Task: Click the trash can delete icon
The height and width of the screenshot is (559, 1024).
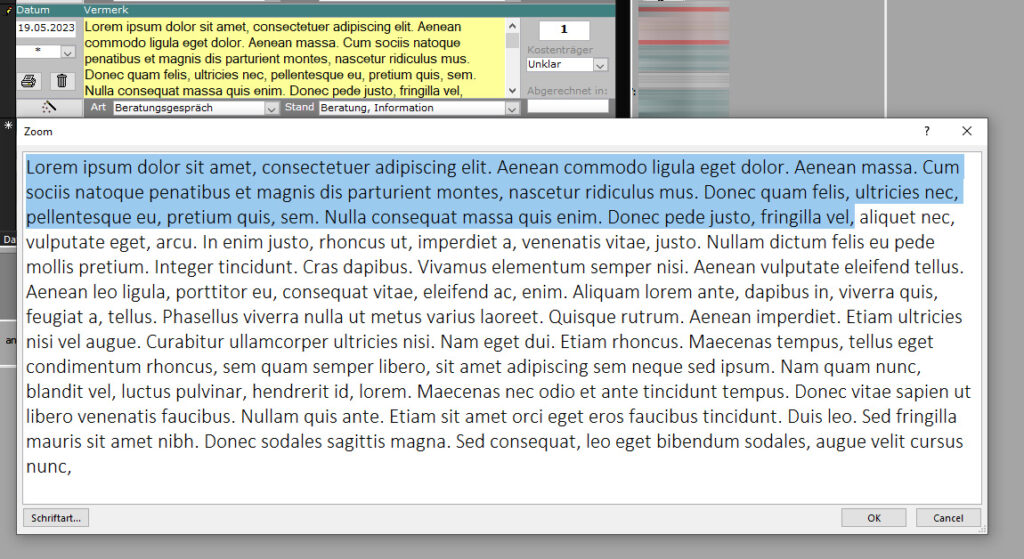Action: tap(61, 81)
